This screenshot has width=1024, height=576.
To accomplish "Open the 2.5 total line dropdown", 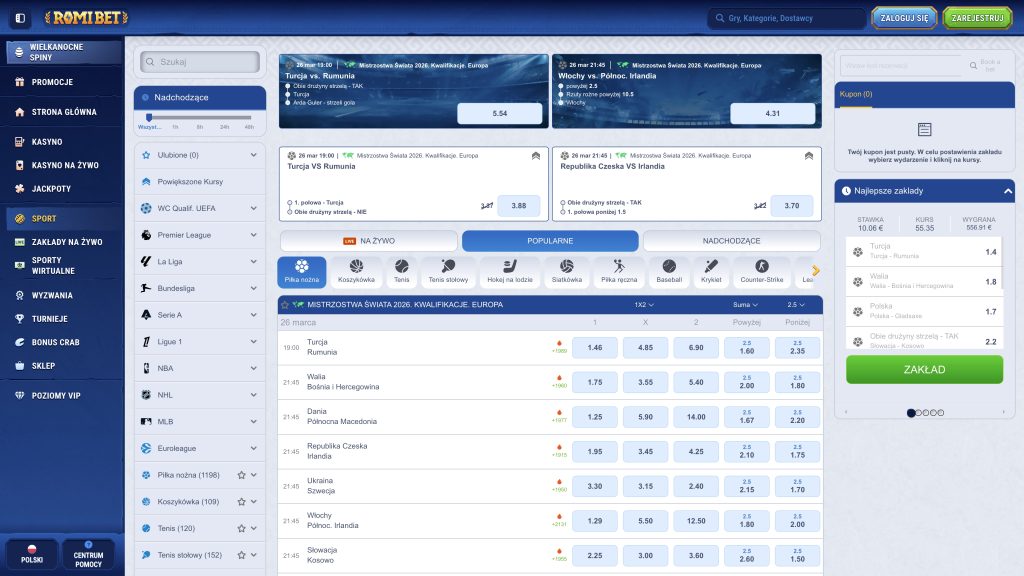I will [796, 305].
